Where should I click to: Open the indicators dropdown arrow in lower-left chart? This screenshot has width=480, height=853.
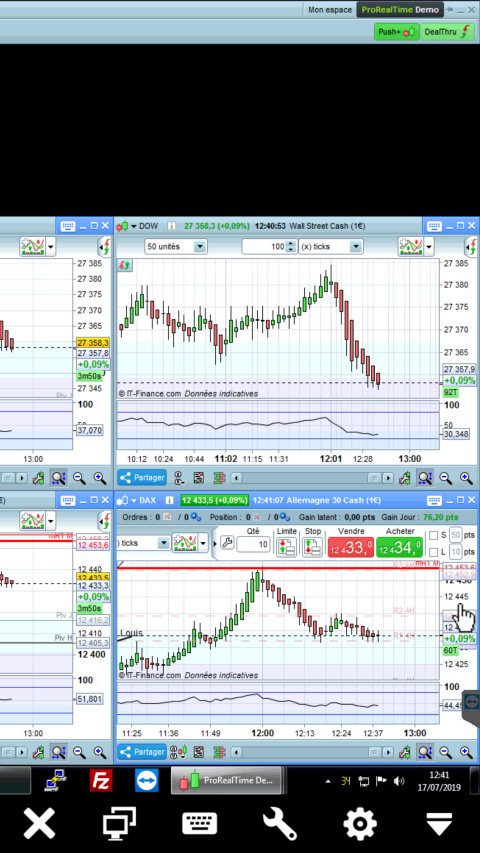pyautogui.click(x=51, y=521)
